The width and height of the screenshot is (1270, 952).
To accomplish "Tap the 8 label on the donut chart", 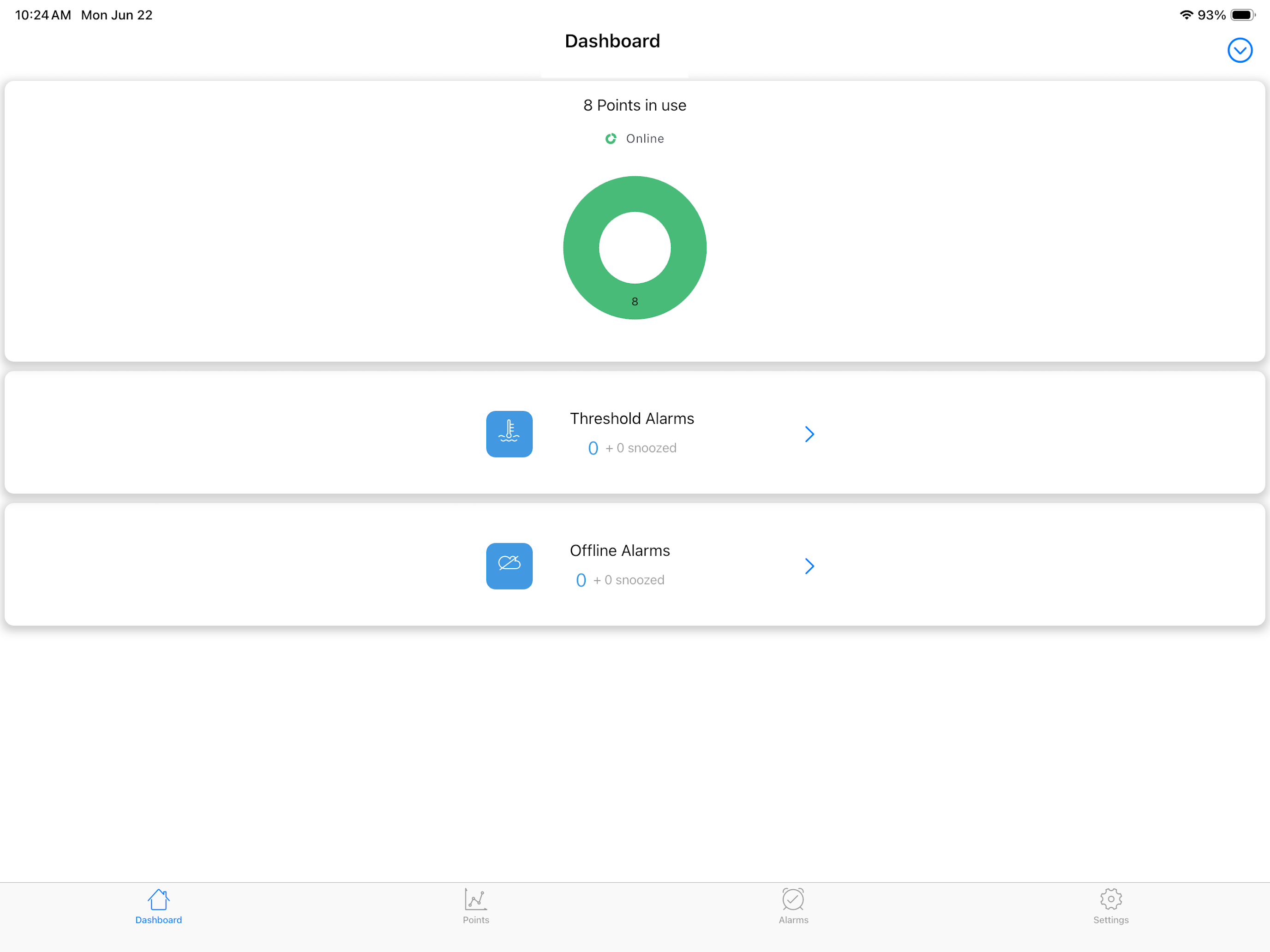I will (635, 301).
